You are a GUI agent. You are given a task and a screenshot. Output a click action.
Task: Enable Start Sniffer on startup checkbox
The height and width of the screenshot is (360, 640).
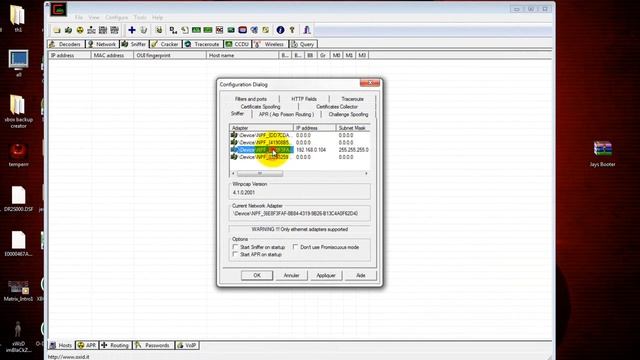tap(235, 247)
